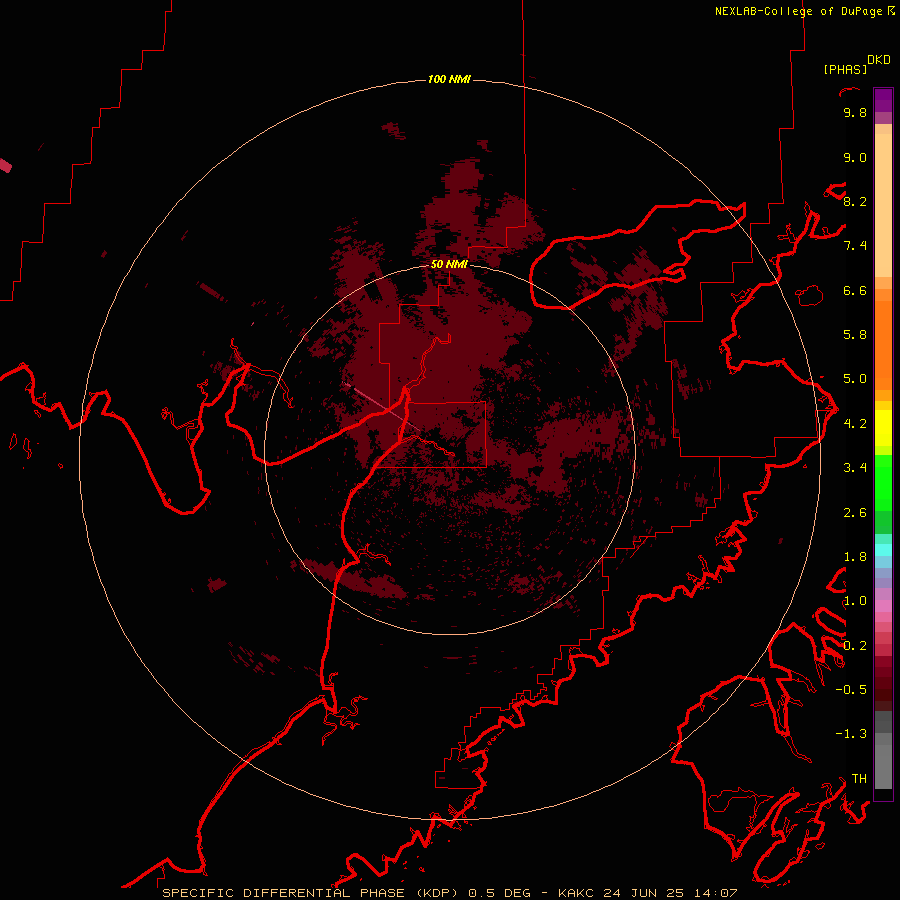Click the 3.4 scale value
The width and height of the screenshot is (900, 900).
(855, 468)
